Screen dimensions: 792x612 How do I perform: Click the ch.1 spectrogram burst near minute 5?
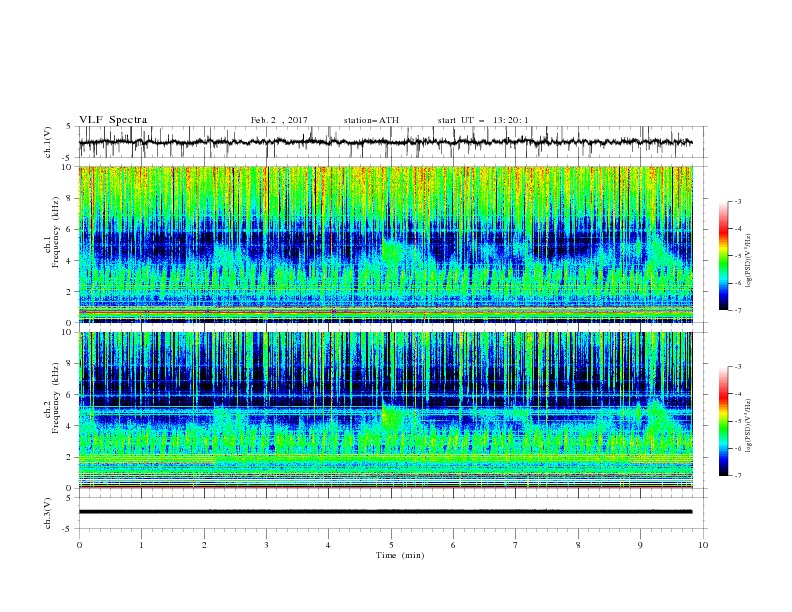point(391,250)
